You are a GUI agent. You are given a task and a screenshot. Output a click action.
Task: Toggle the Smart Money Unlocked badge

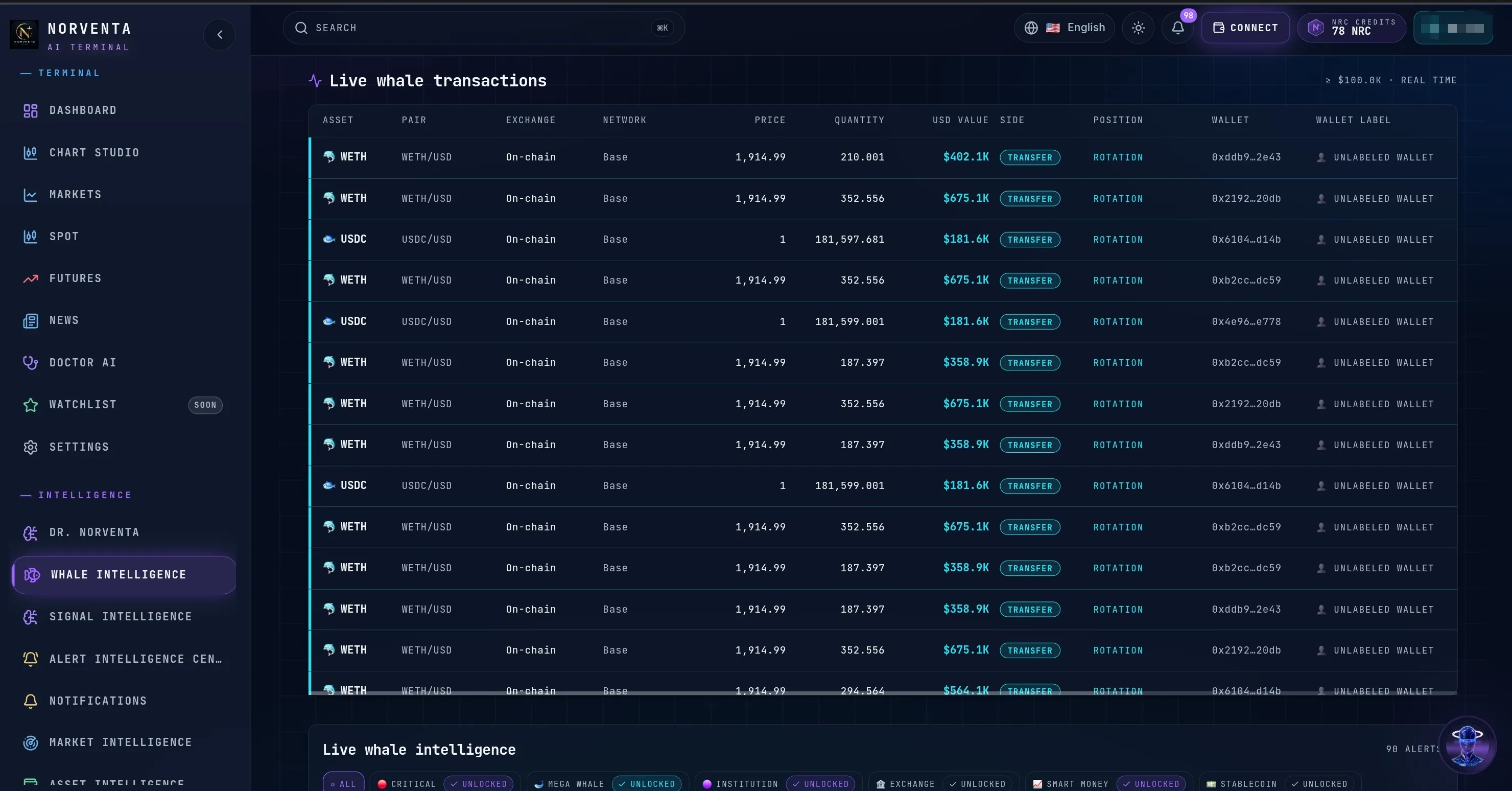coord(1151,784)
